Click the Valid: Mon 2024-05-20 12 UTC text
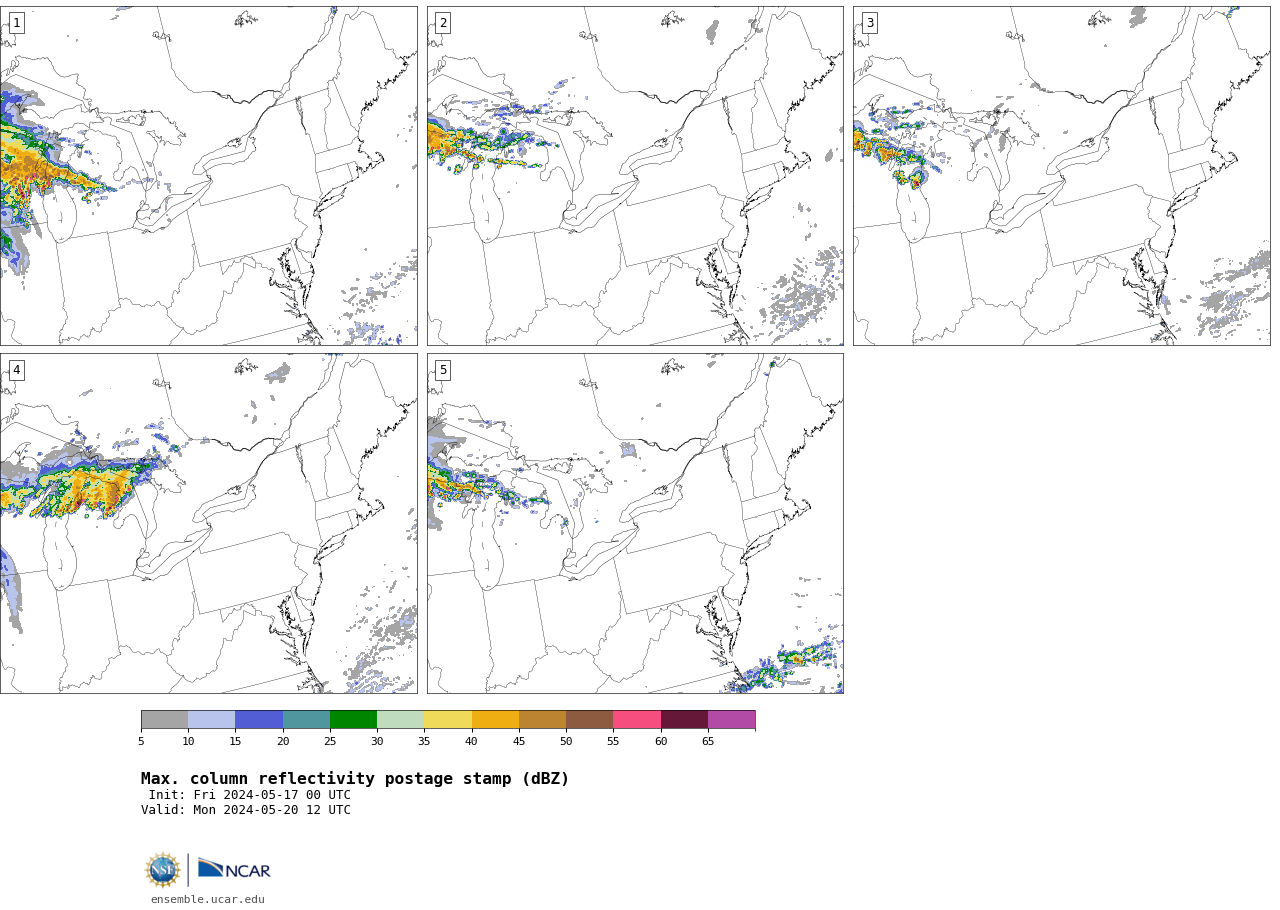This screenshot has height=910, width=1280. 246,811
